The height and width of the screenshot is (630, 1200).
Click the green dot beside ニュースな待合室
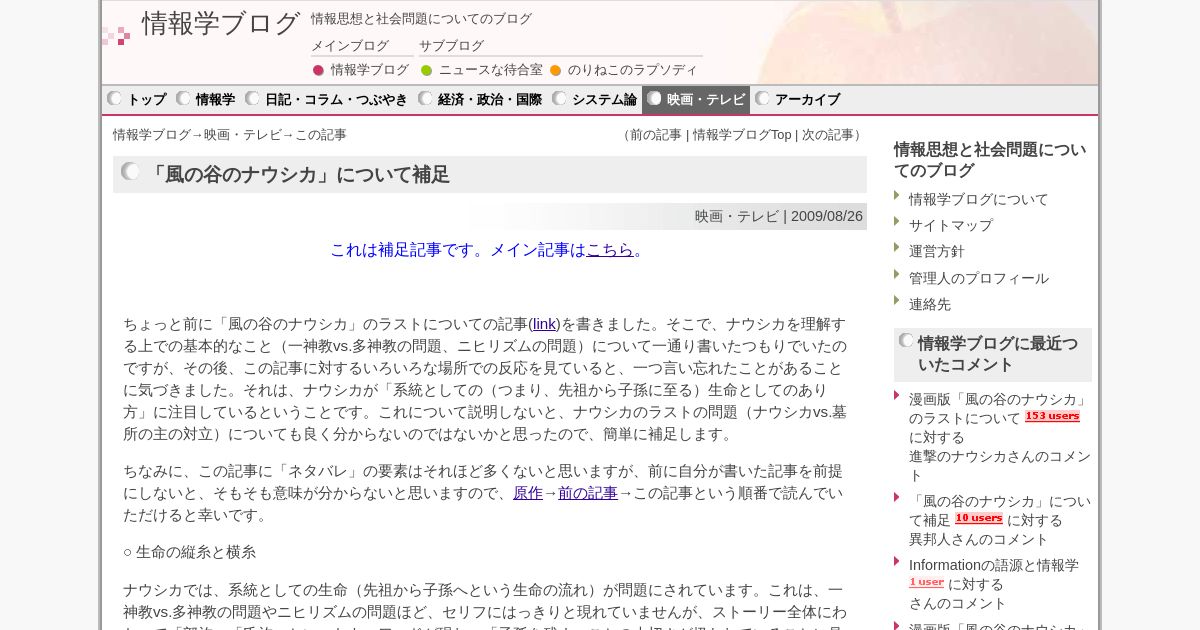[426, 70]
